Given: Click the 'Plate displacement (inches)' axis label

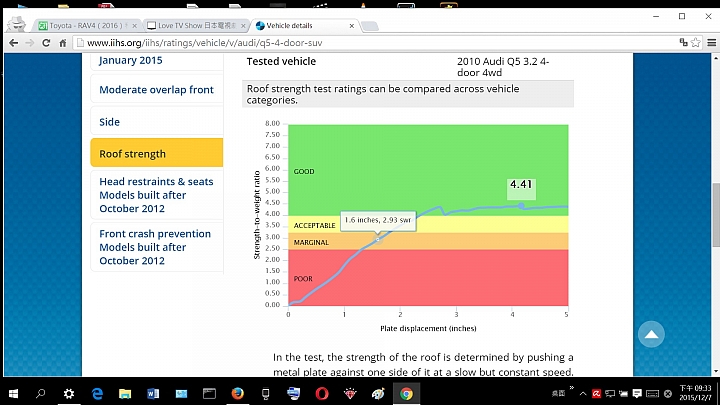Looking at the screenshot, I should (x=428, y=328).
